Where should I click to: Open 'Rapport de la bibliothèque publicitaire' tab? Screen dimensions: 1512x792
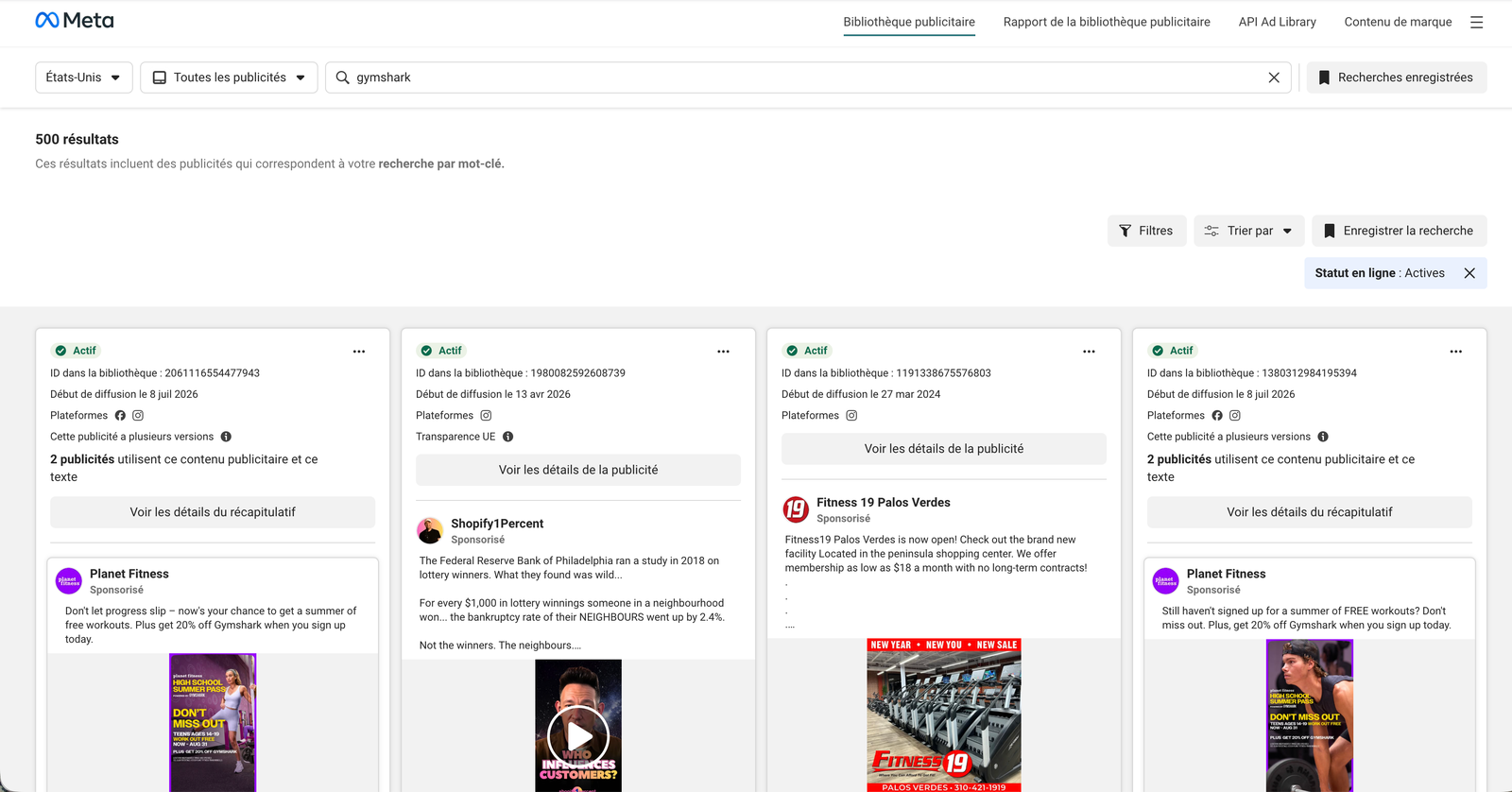point(1107,22)
